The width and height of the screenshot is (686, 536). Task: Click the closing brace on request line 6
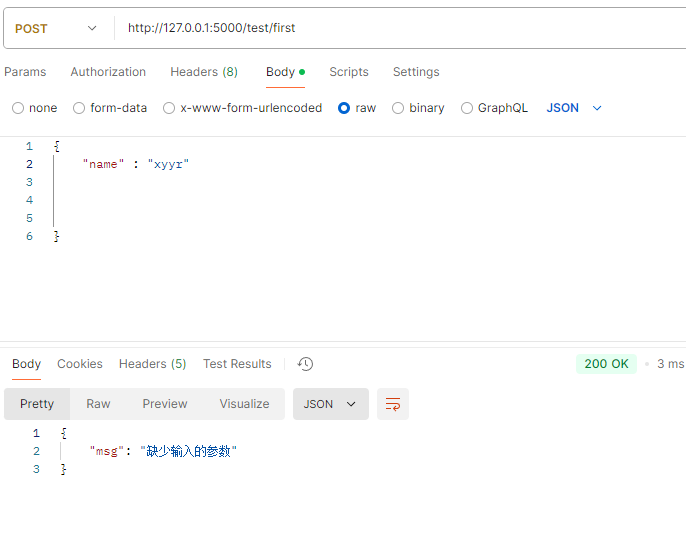tap(56, 236)
